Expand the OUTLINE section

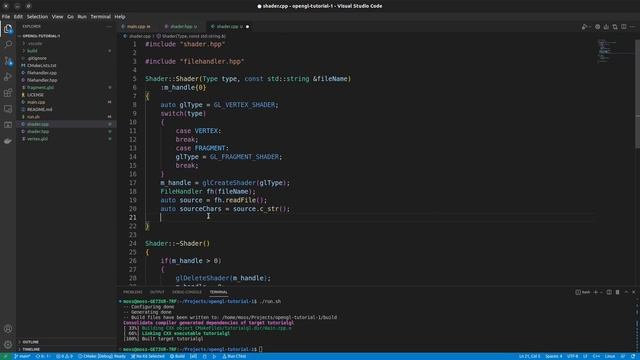30,342
